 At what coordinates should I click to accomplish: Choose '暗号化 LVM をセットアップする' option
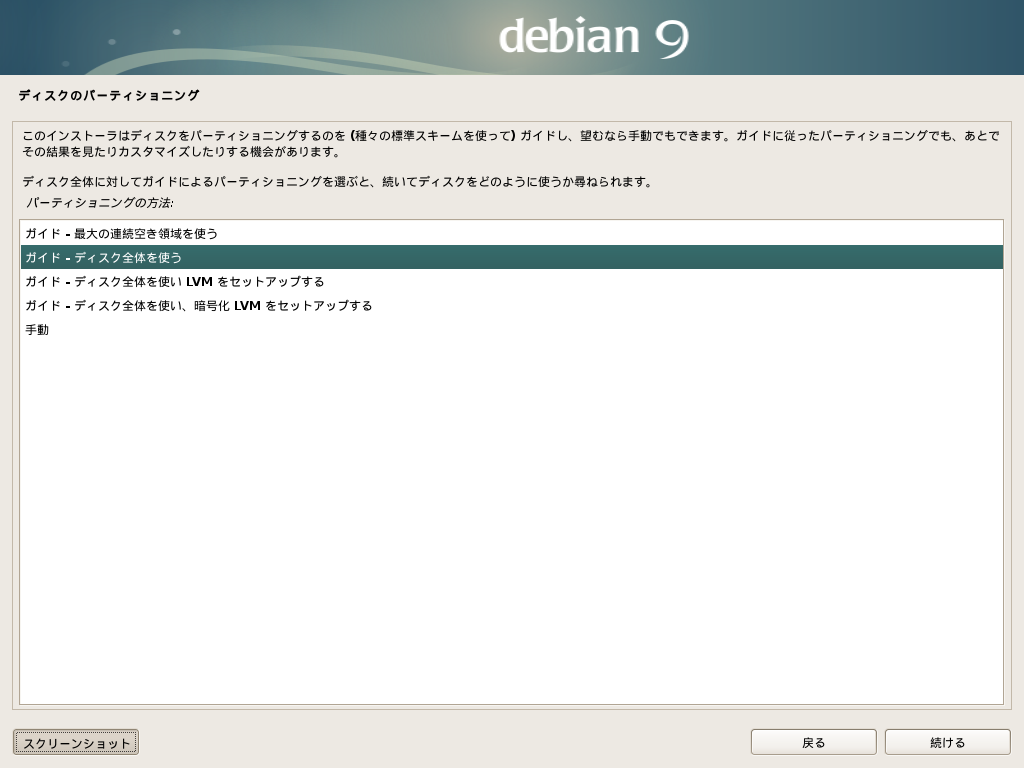click(x=511, y=306)
